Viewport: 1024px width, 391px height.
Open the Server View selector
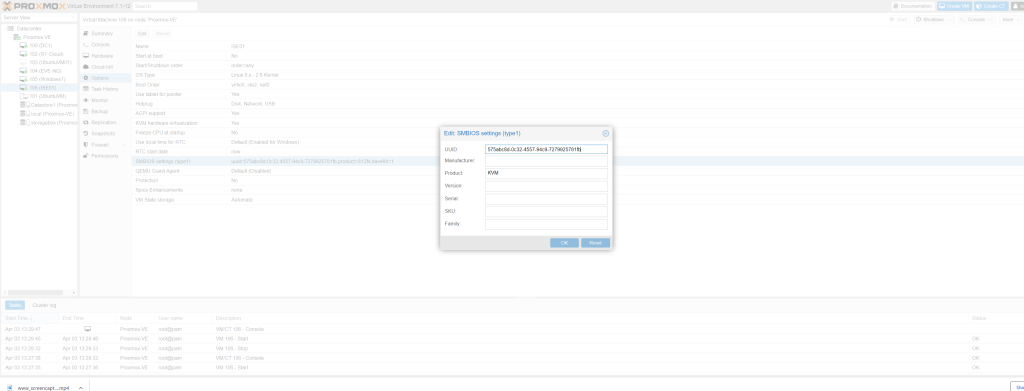[x=39, y=18]
